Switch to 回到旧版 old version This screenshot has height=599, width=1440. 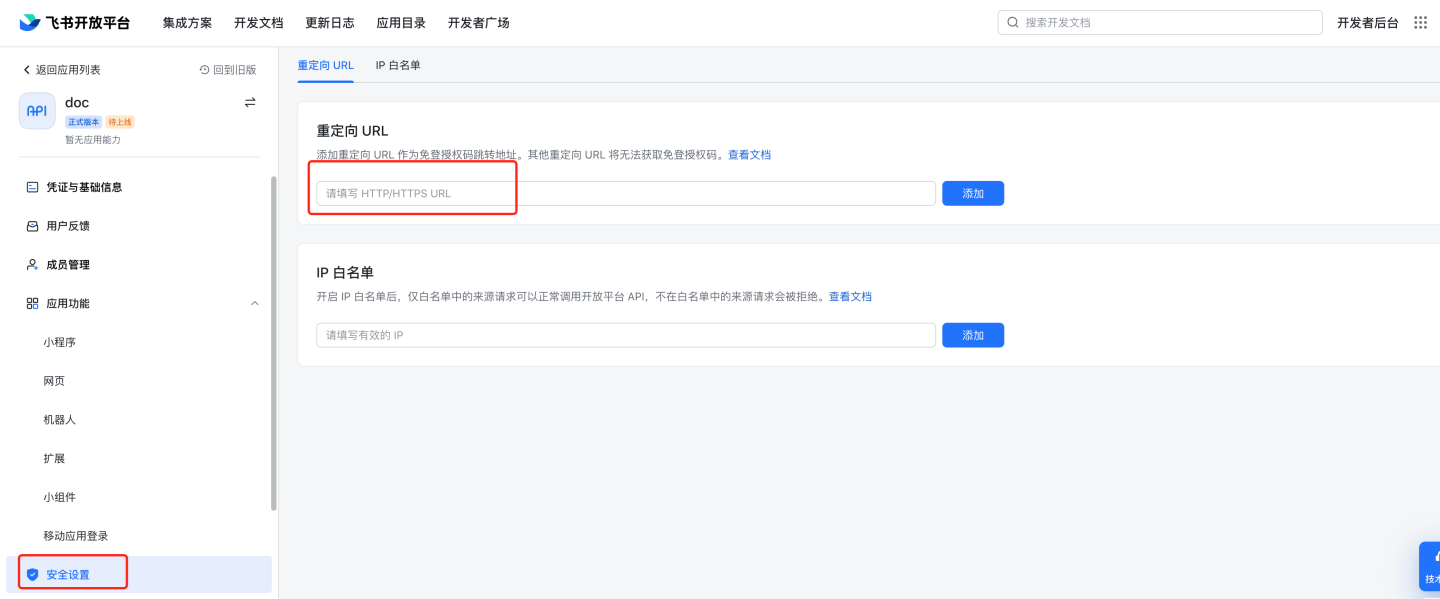tap(228, 70)
